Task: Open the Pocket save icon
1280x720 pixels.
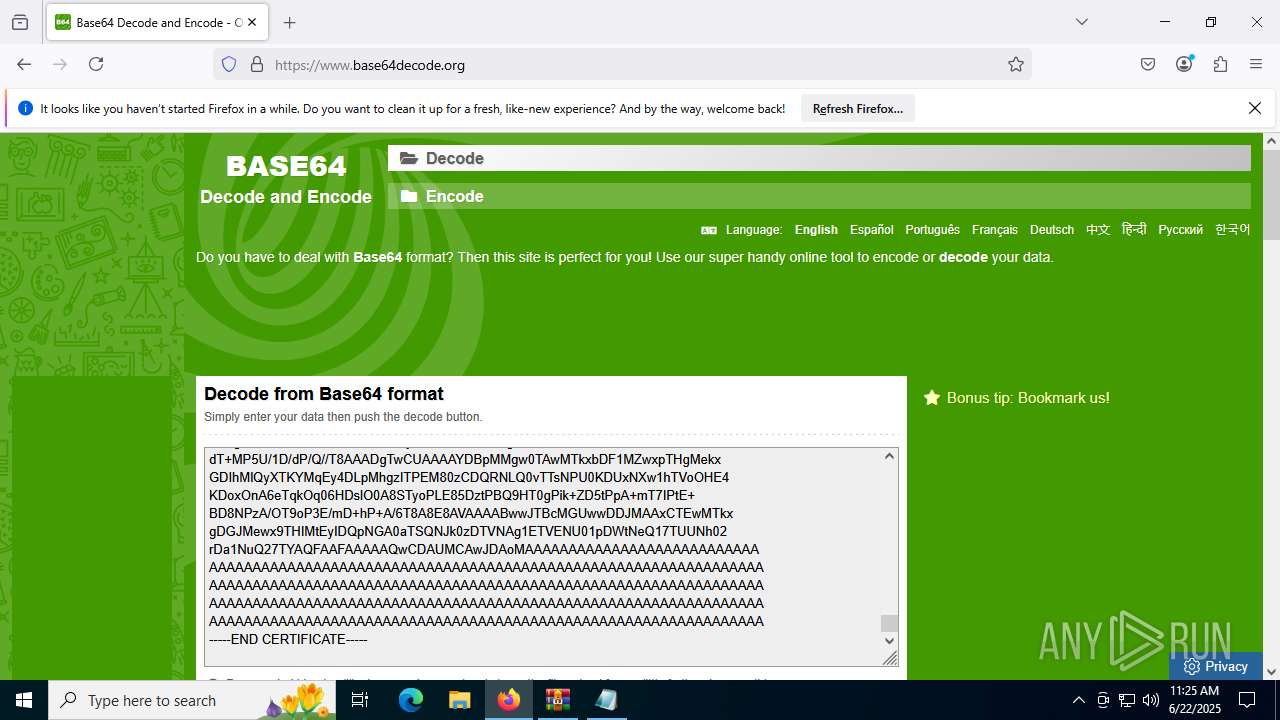Action: (1148, 64)
